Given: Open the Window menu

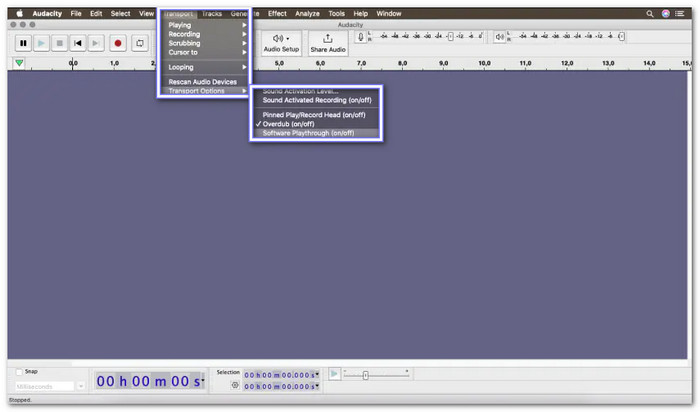Looking at the screenshot, I should point(389,13).
